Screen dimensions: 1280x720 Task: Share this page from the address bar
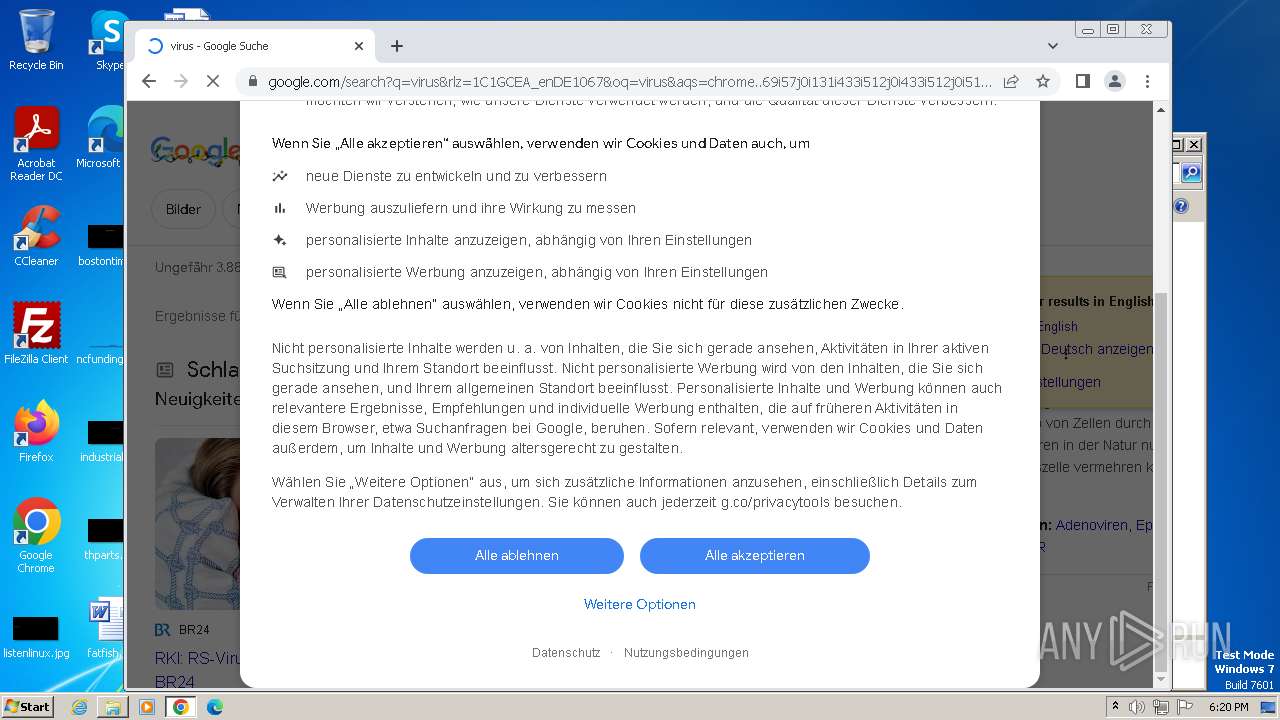click(x=1011, y=81)
